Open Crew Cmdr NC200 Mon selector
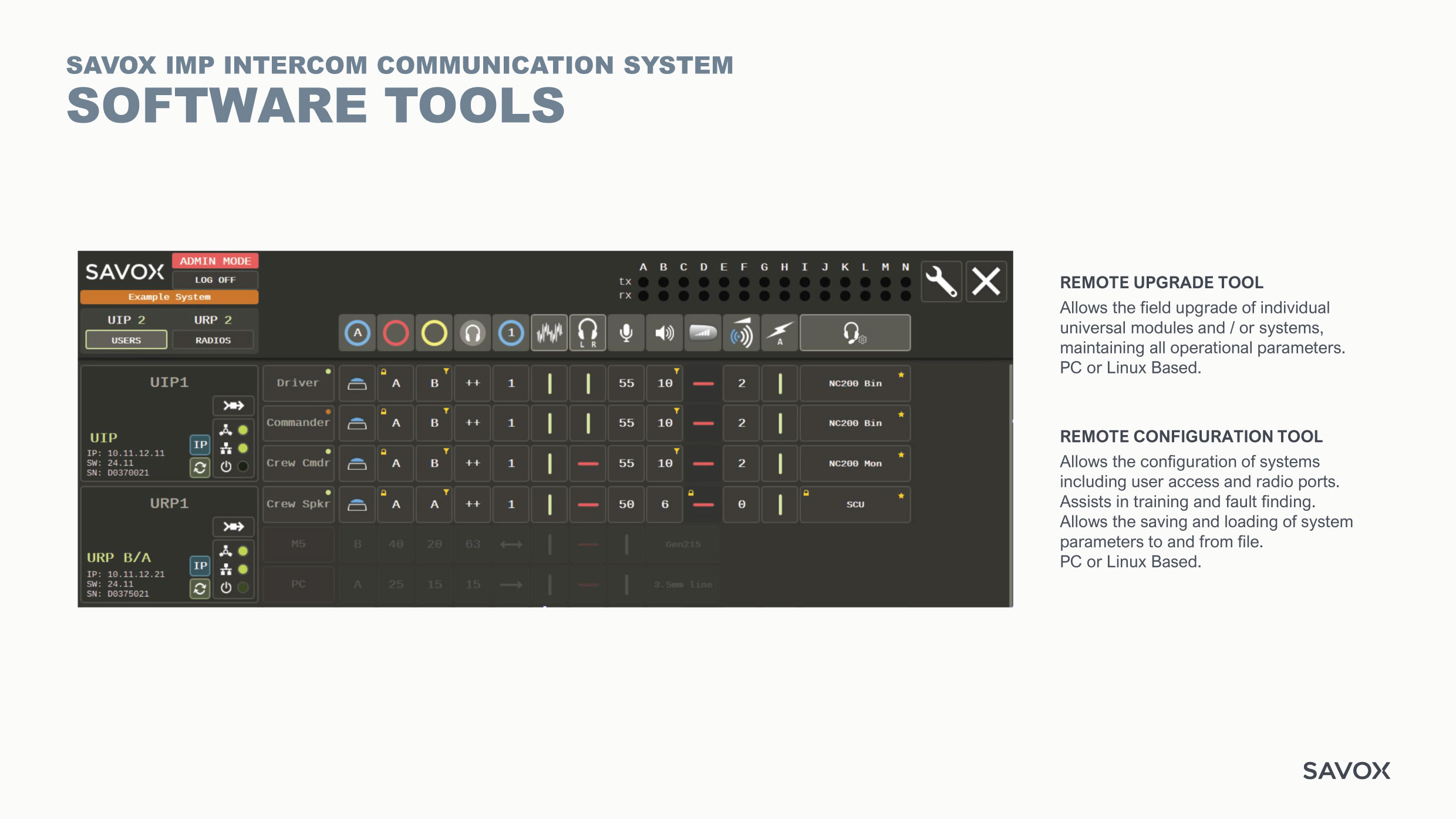The image size is (1456, 819). click(x=855, y=464)
